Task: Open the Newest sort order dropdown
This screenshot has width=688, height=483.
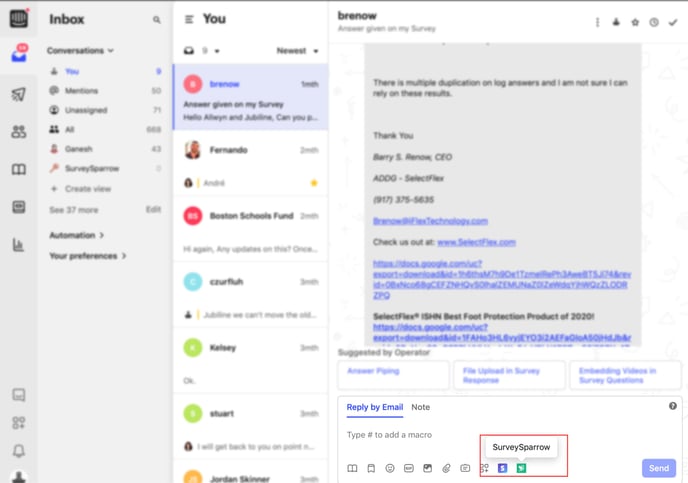Action: 297,51
